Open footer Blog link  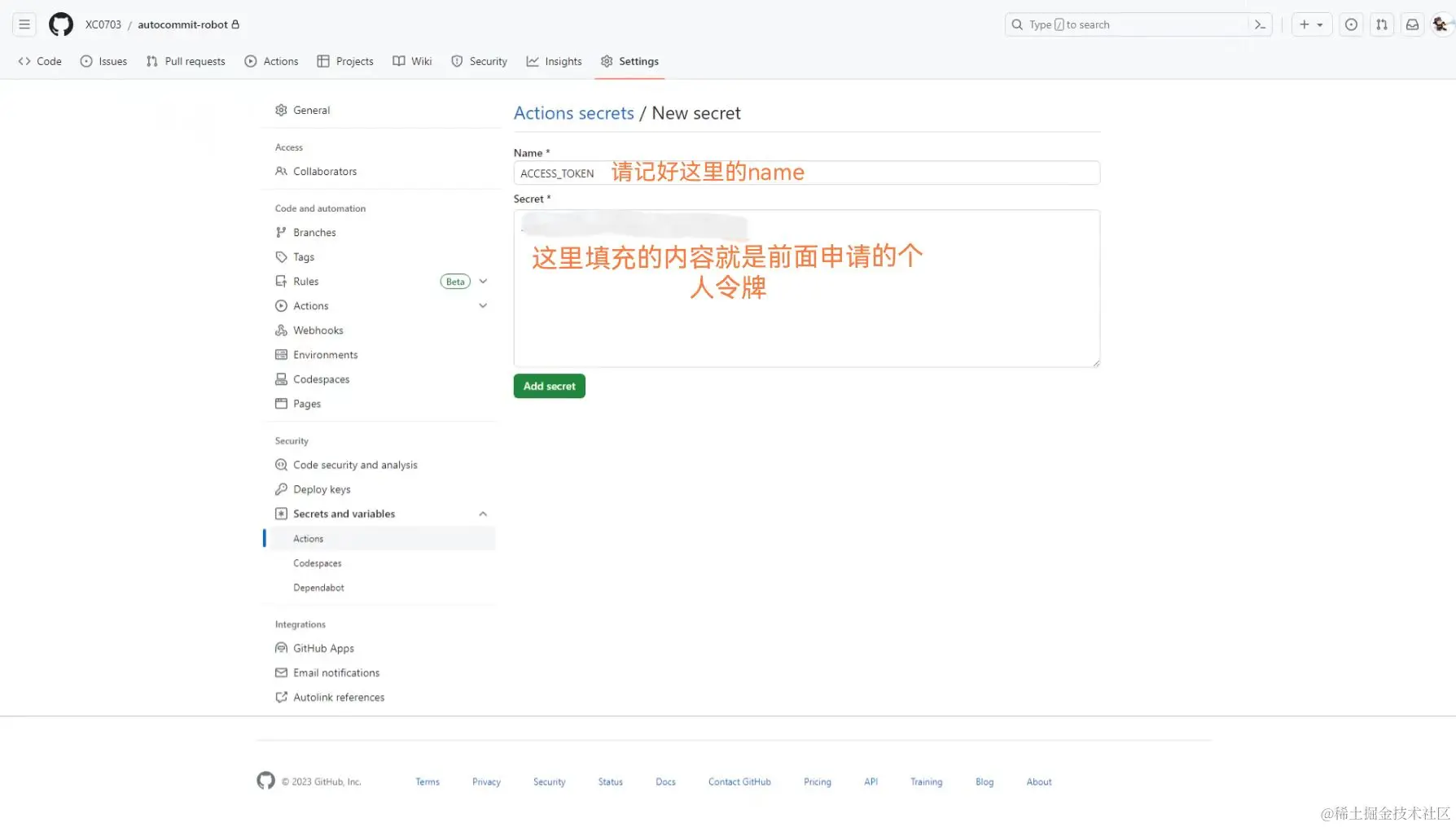(984, 781)
